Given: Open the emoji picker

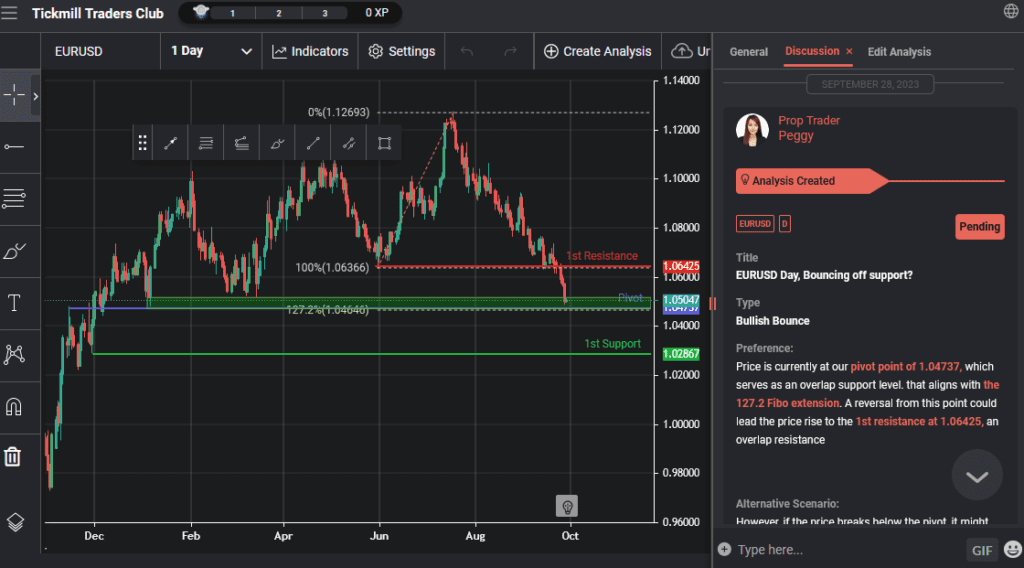Looking at the screenshot, I should click(x=1012, y=549).
